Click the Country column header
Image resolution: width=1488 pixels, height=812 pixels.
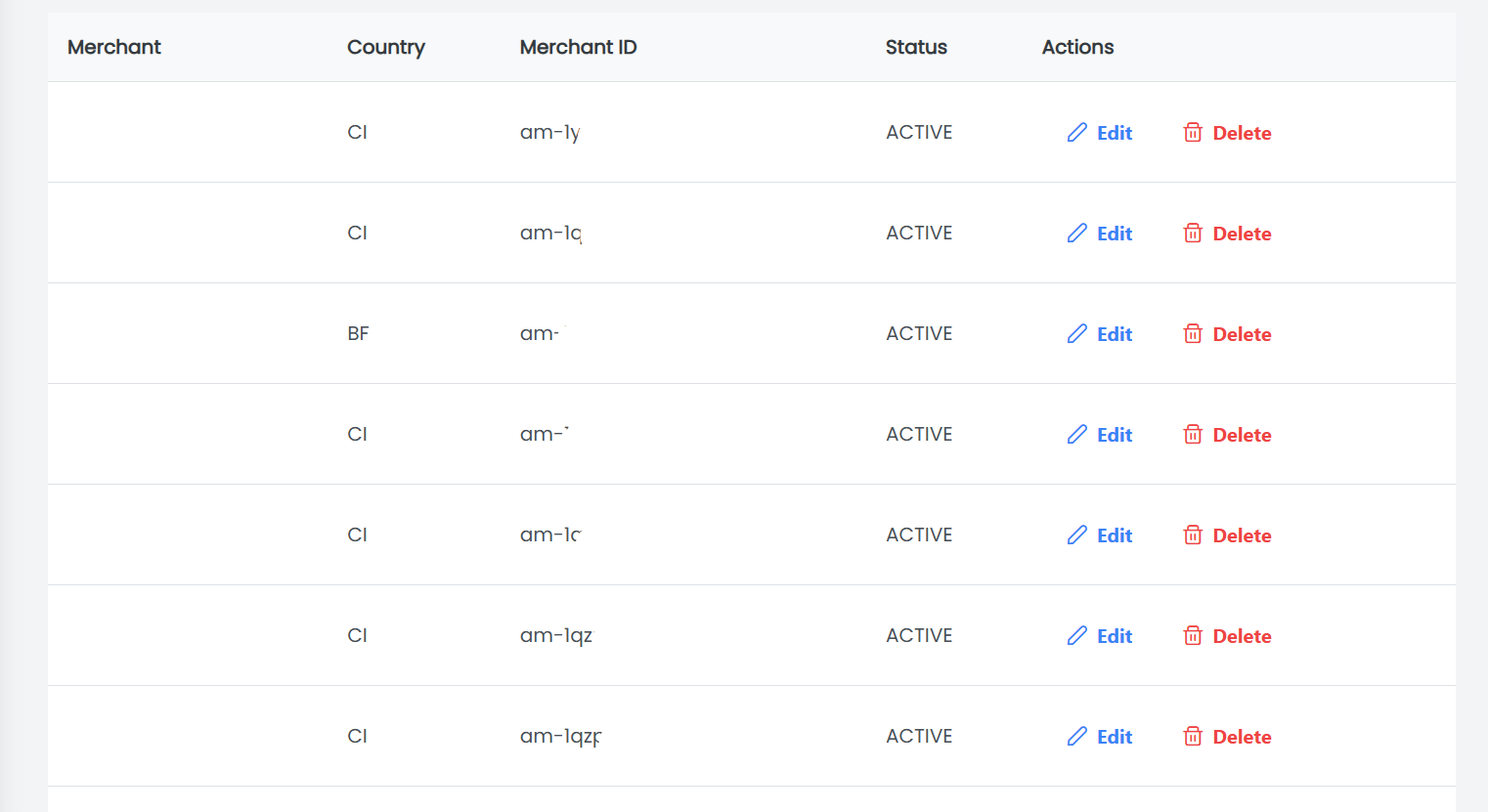click(x=386, y=47)
